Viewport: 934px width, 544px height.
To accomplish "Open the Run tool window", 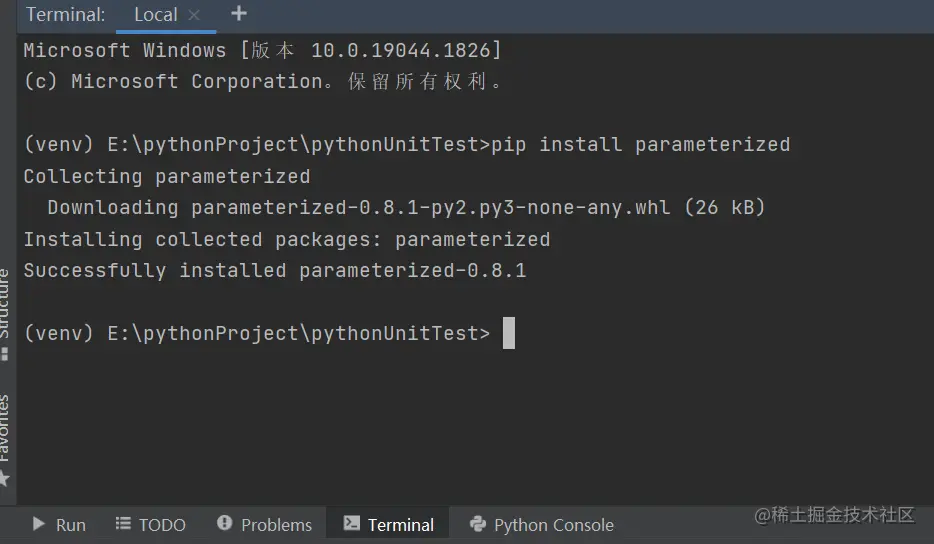I will (x=58, y=524).
